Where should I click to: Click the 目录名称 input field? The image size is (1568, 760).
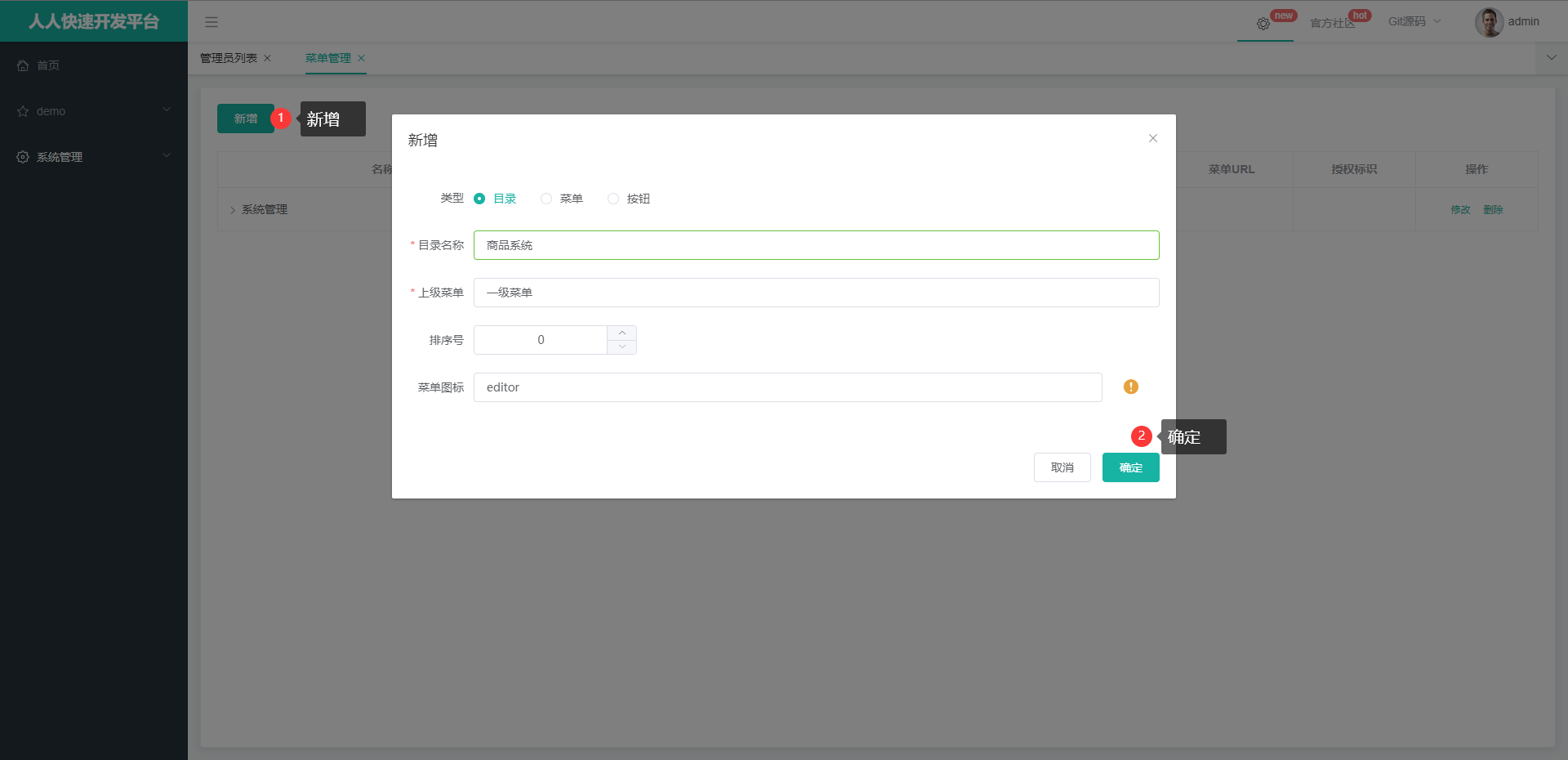pos(816,245)
